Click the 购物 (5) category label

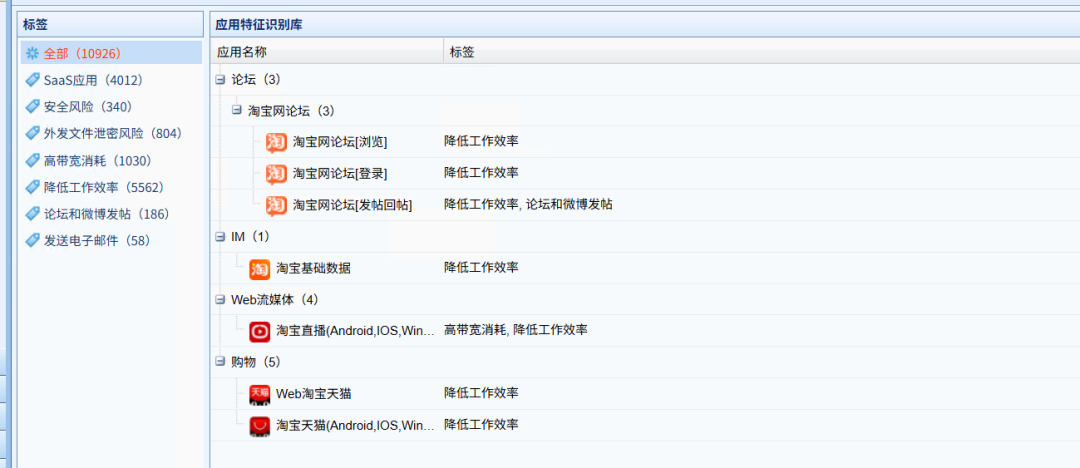point(256,361)
